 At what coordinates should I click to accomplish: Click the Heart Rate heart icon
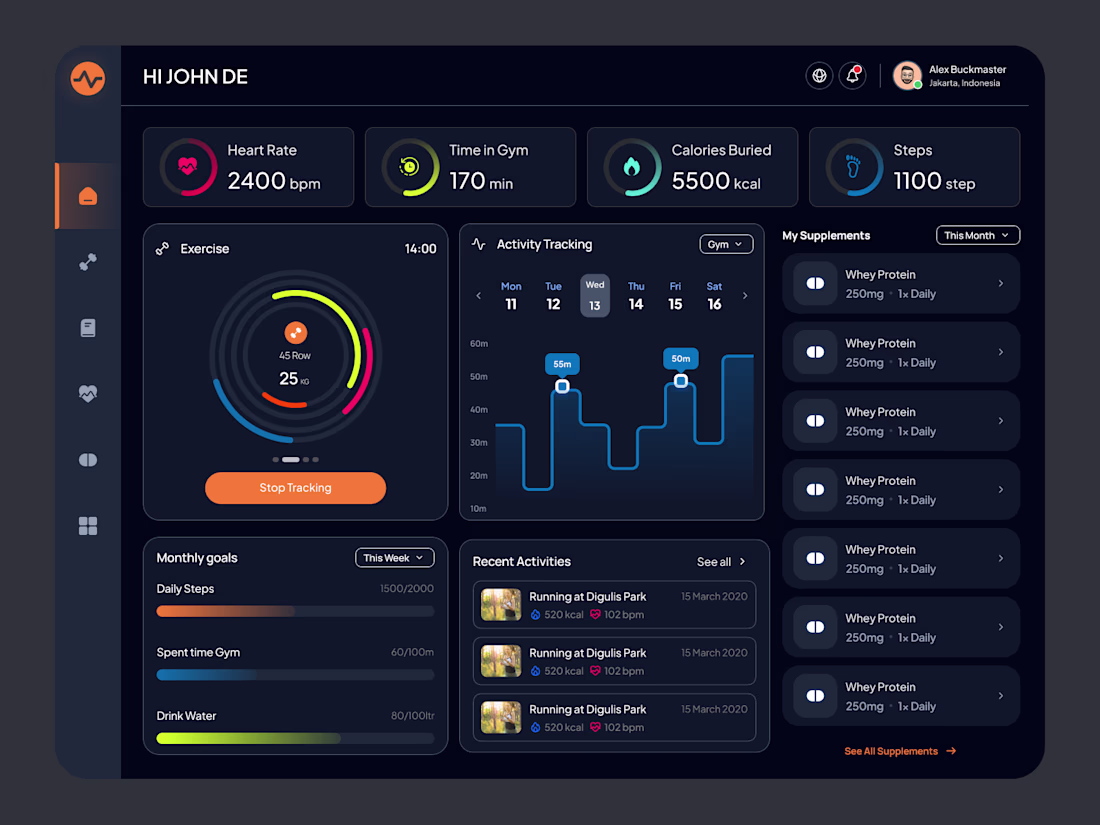click(187, 166)
